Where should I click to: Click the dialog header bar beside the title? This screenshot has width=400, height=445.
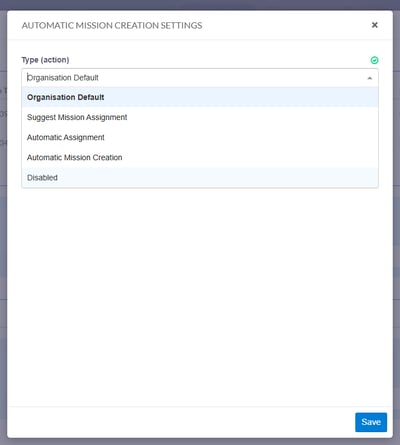(x=287, y=25)
